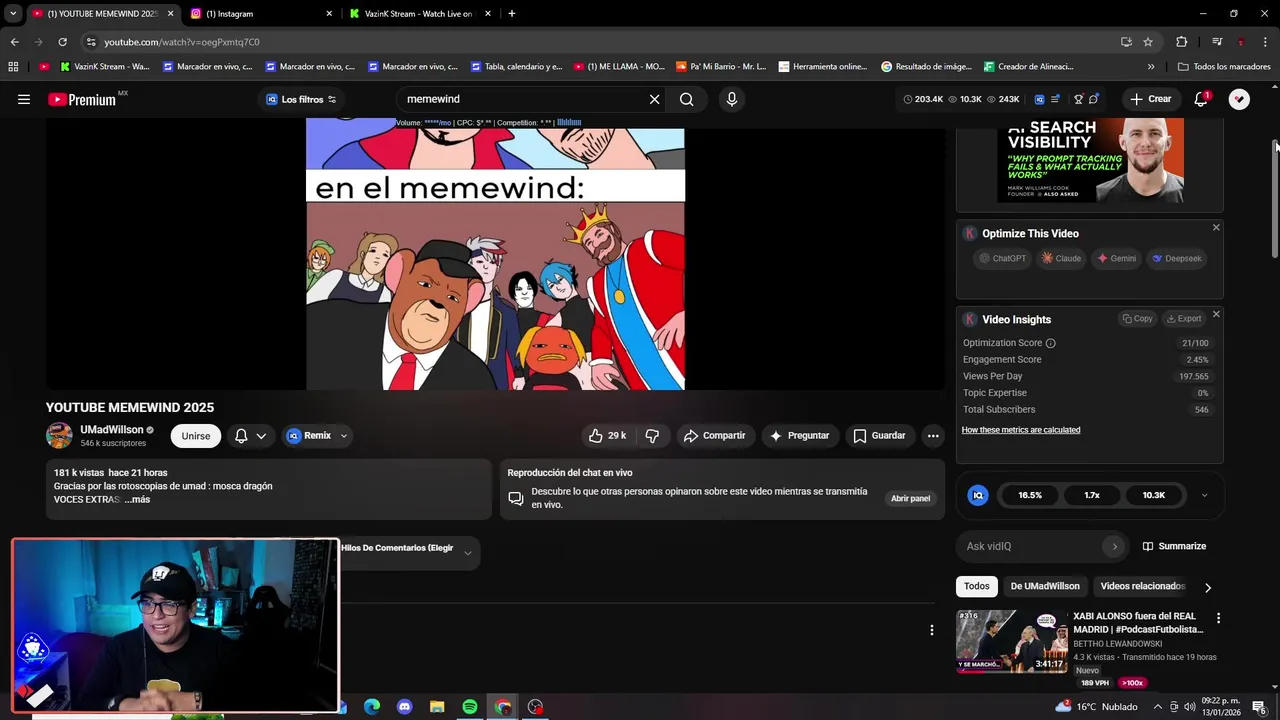Open the vidIQ chat bubble icon

(1094, 99)
